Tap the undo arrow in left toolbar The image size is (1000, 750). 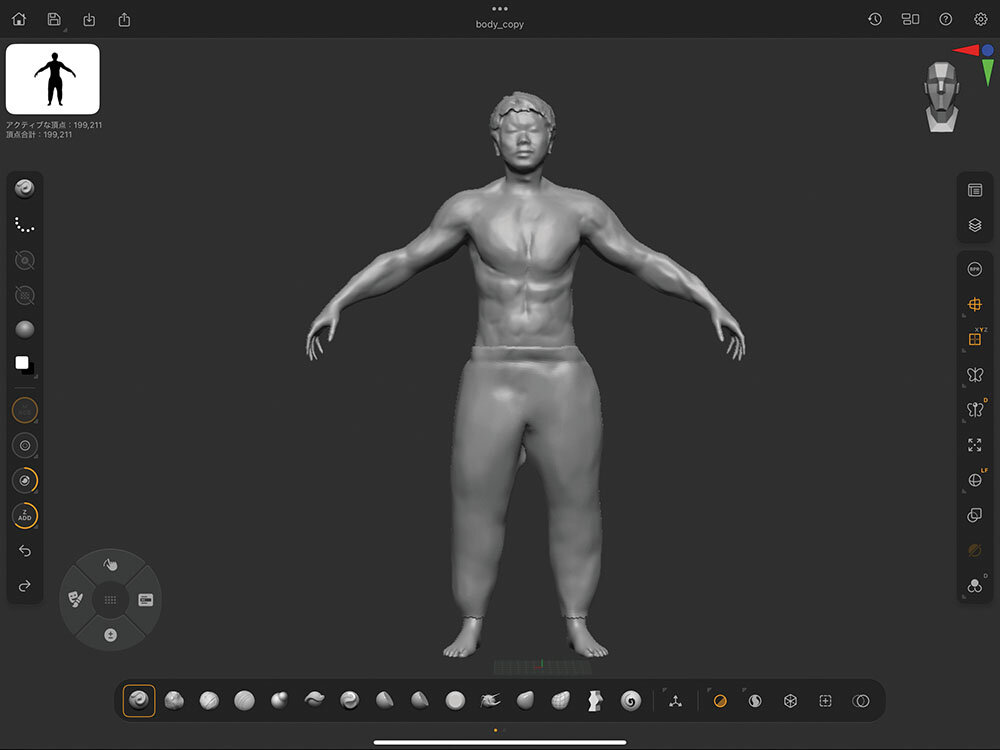point(25,551)
